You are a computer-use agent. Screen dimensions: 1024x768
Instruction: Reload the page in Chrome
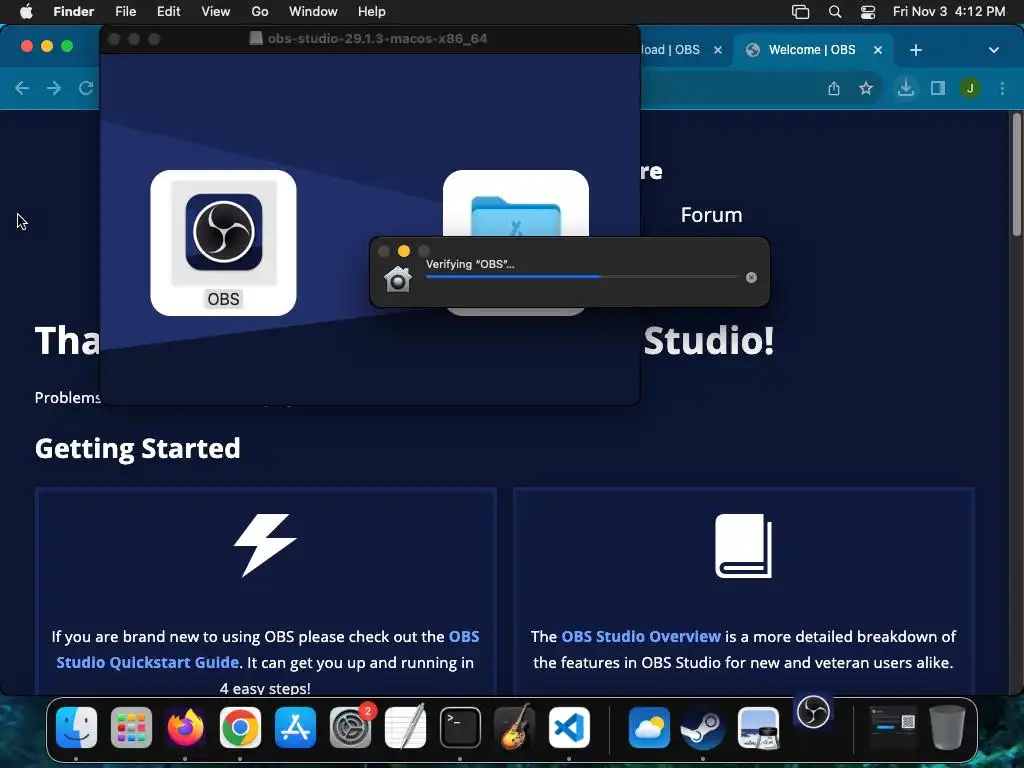(86, 88)
